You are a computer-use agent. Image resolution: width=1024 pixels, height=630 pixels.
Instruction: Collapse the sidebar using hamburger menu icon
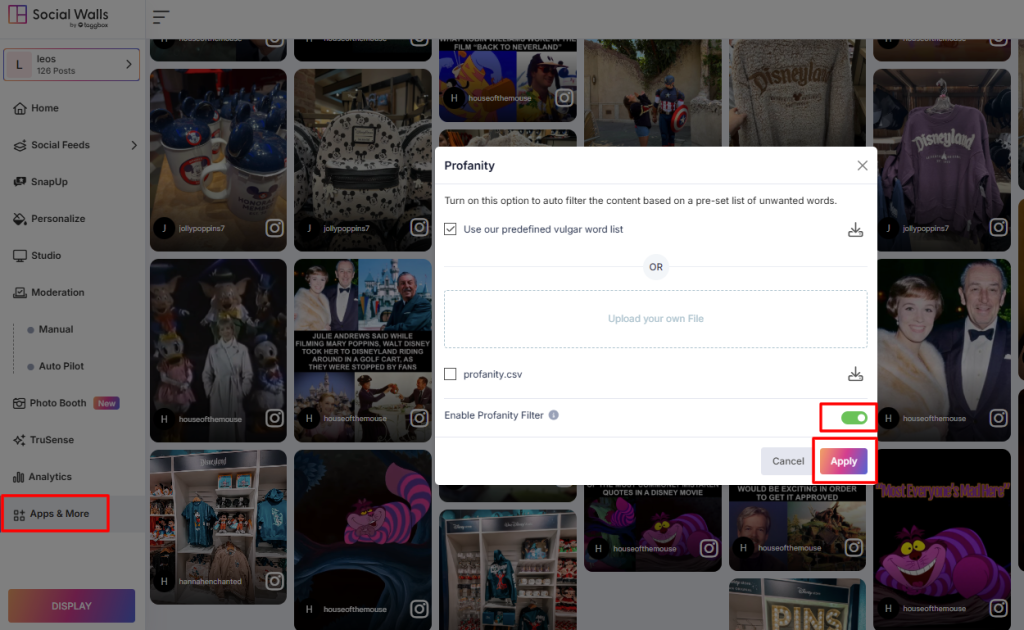point(161,17)
